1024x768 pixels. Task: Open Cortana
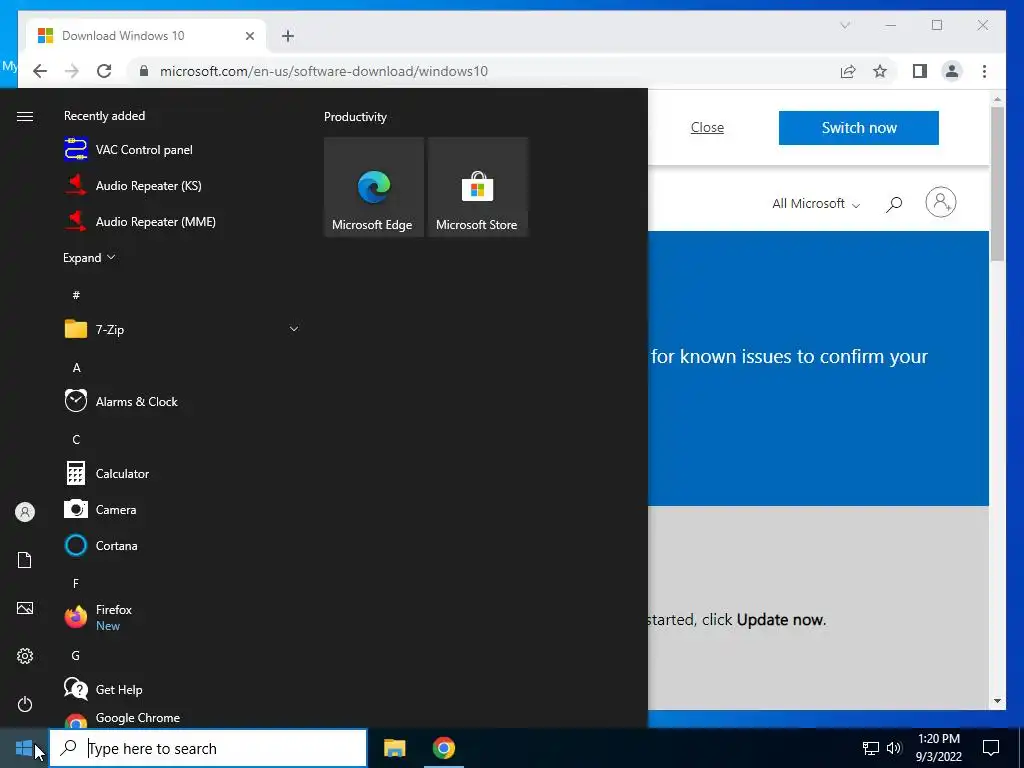click(x=182, y=545)
